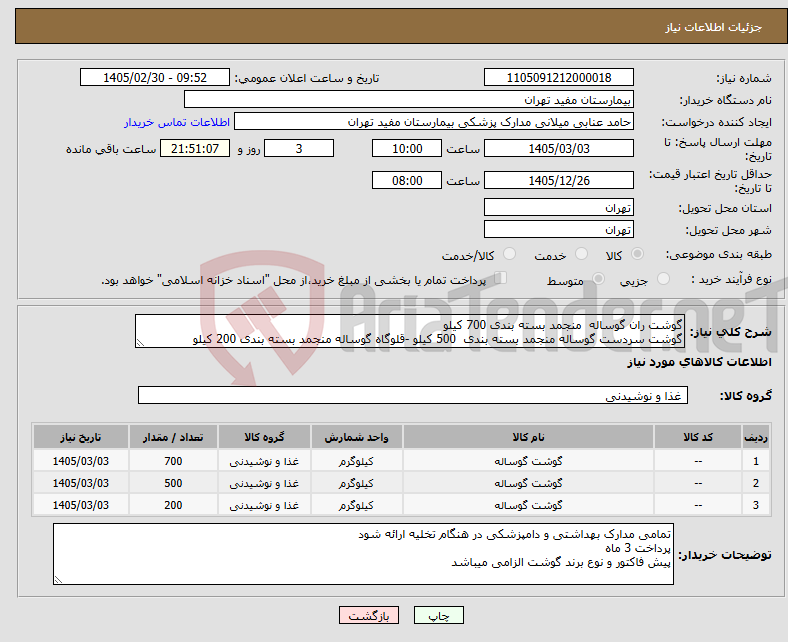This screenshot has height=642, width=788.
Task: Click the delivery province field
Action: (559, 207)
